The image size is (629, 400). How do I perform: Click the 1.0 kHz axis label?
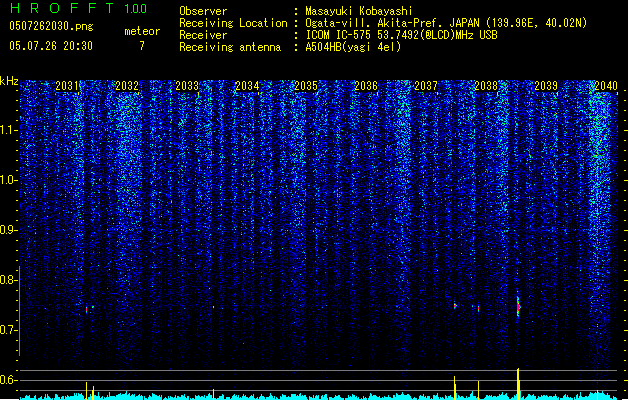click(9, 180)
